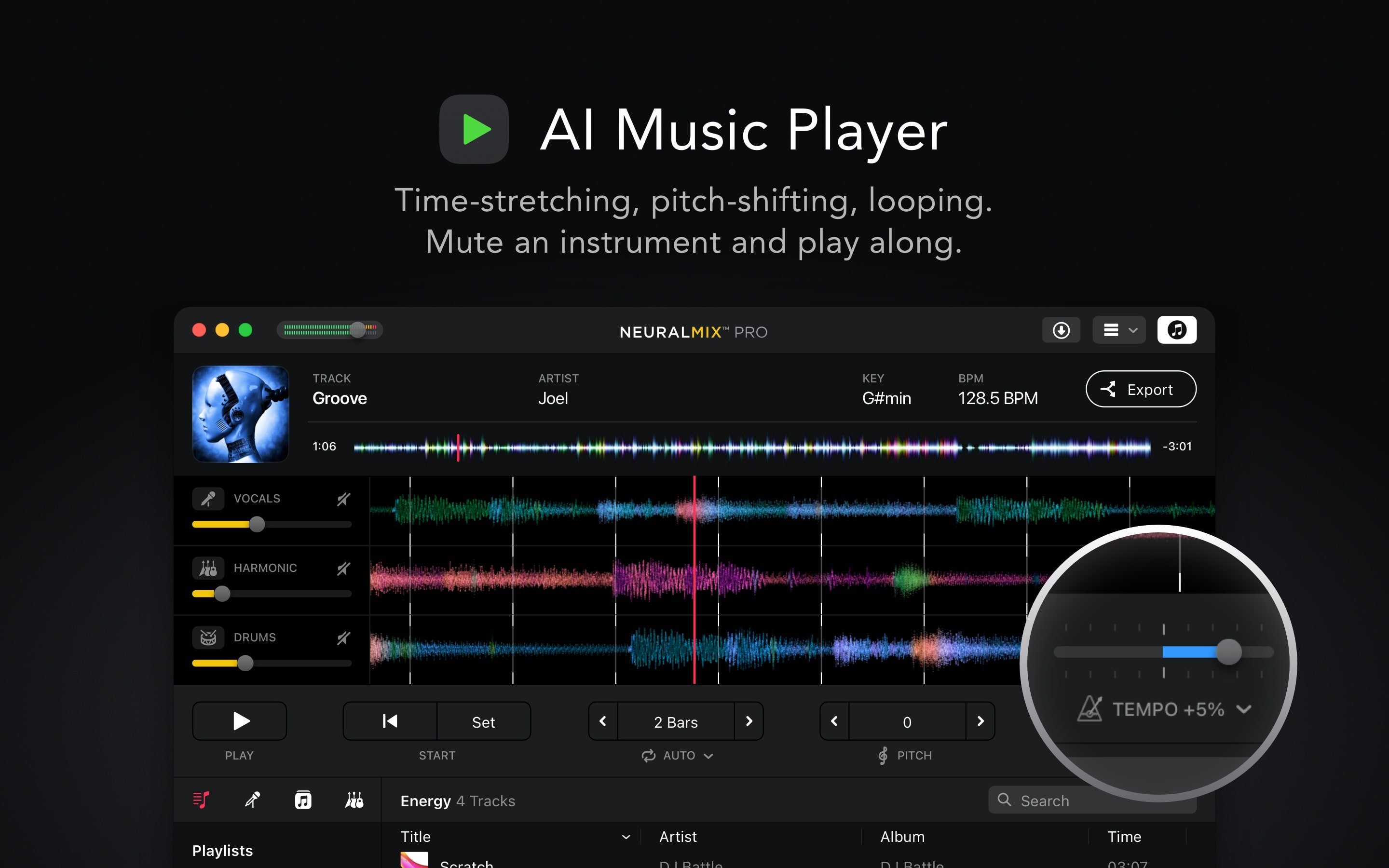This screenshot has width=1389, height=868.
Task: Decrease loop length with left arrow
Action: tap(603, 721)
